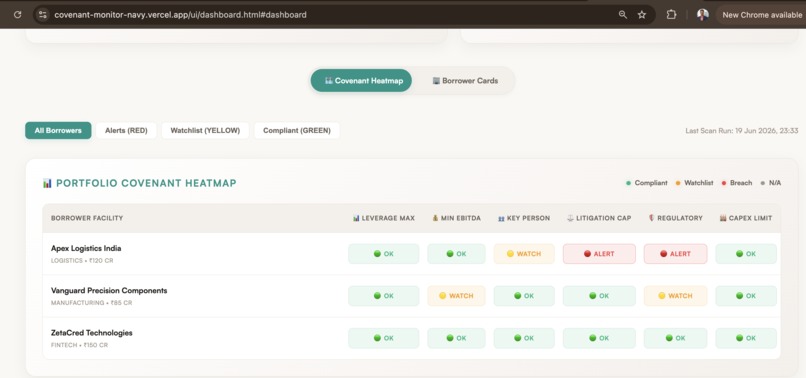Click ZetaCred Capex Limit OK cell
This screenshot has height=378, width=806.
pos(746,338)
